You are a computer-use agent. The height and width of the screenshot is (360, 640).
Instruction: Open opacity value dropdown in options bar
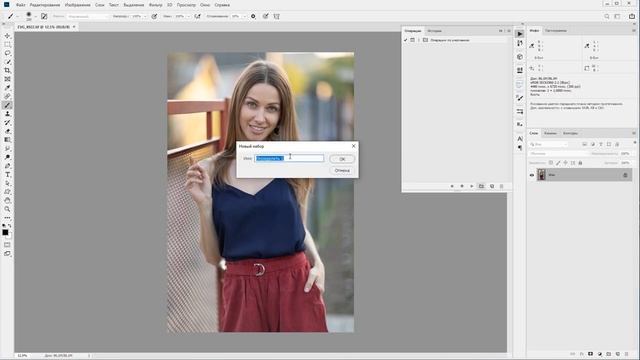[x=145, y=16]
